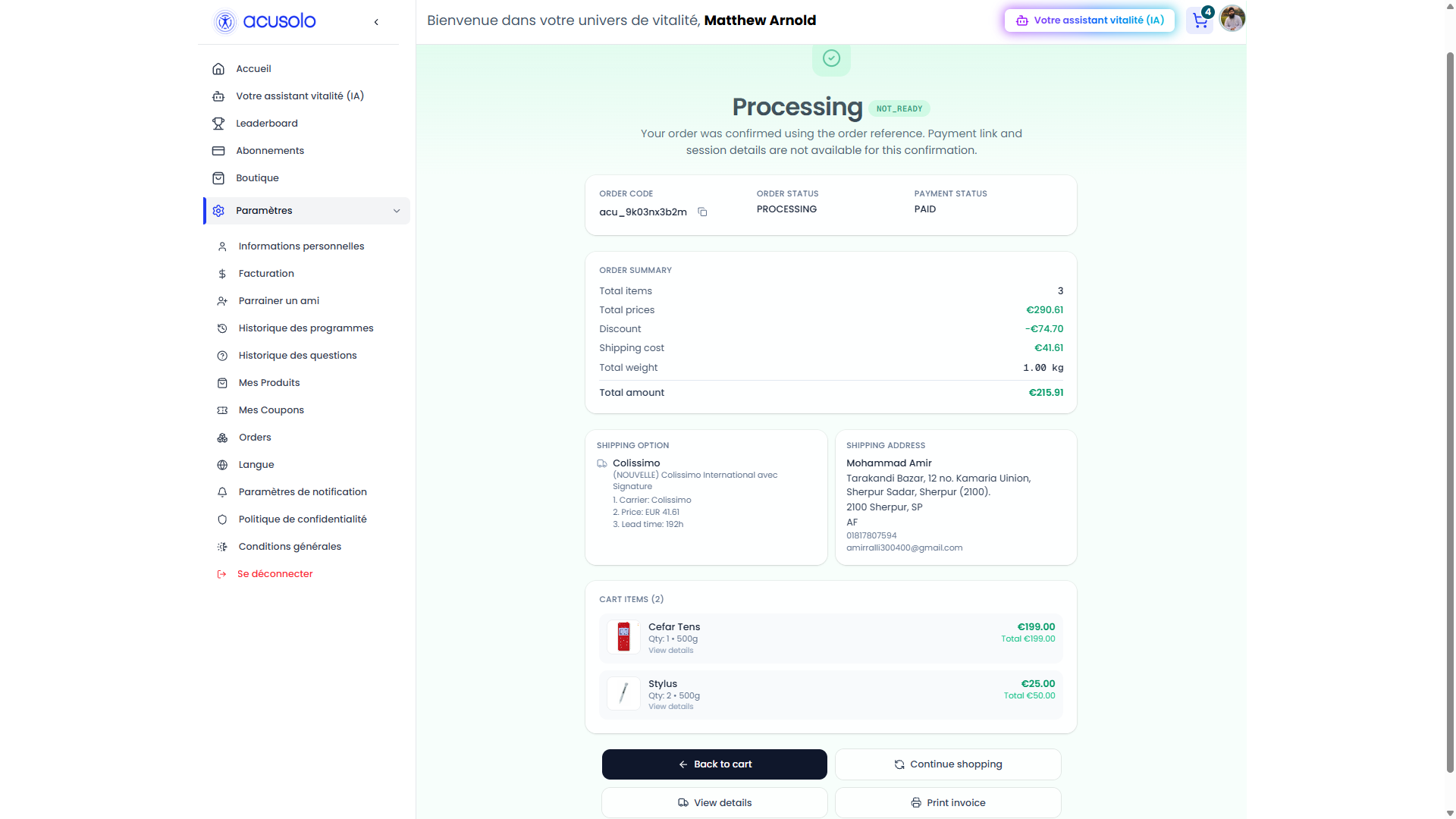The height and width of the screenshot is (819, 1456).
Task: Click the Facturation dollar icon
Action: [222, 274]
